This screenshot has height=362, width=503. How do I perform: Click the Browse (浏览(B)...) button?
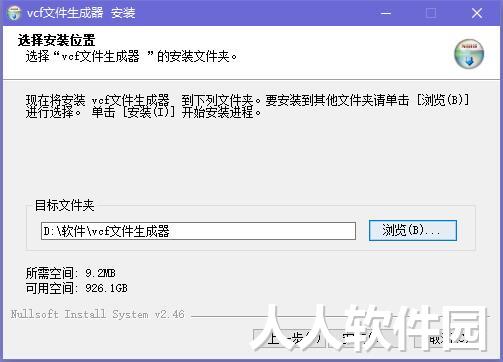tap(413, 230)
